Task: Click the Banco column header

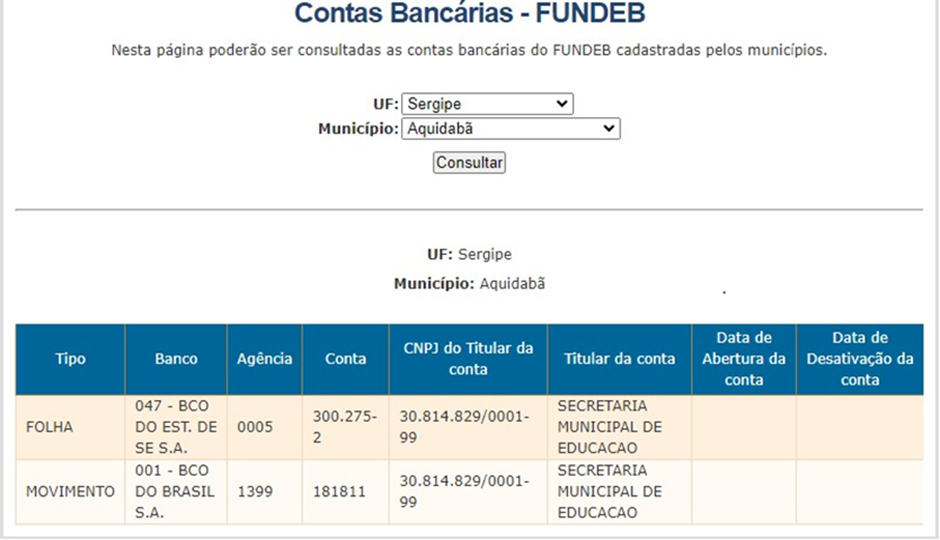Action: point(176,359)
